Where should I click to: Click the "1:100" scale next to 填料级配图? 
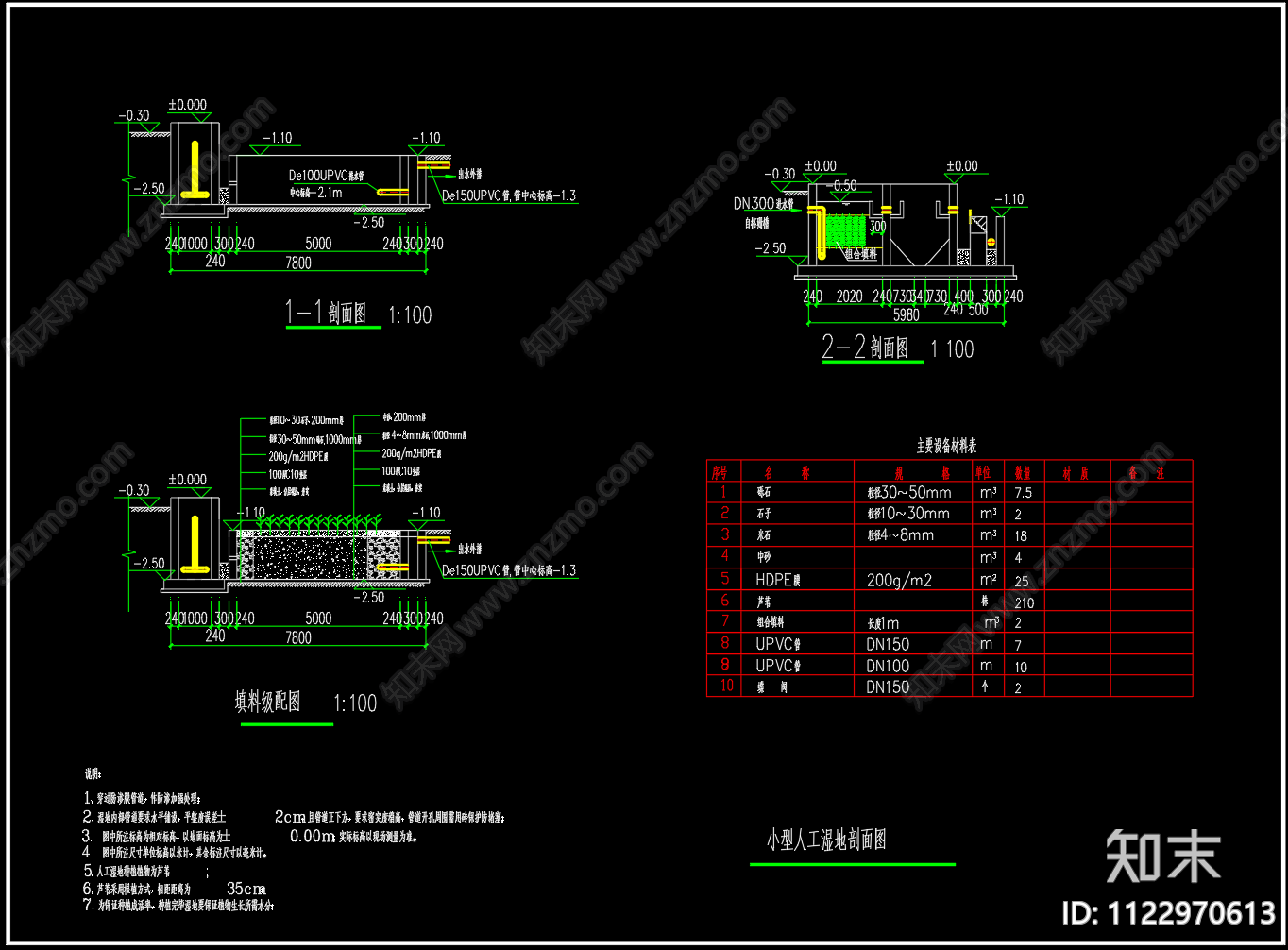click(355, 704)
